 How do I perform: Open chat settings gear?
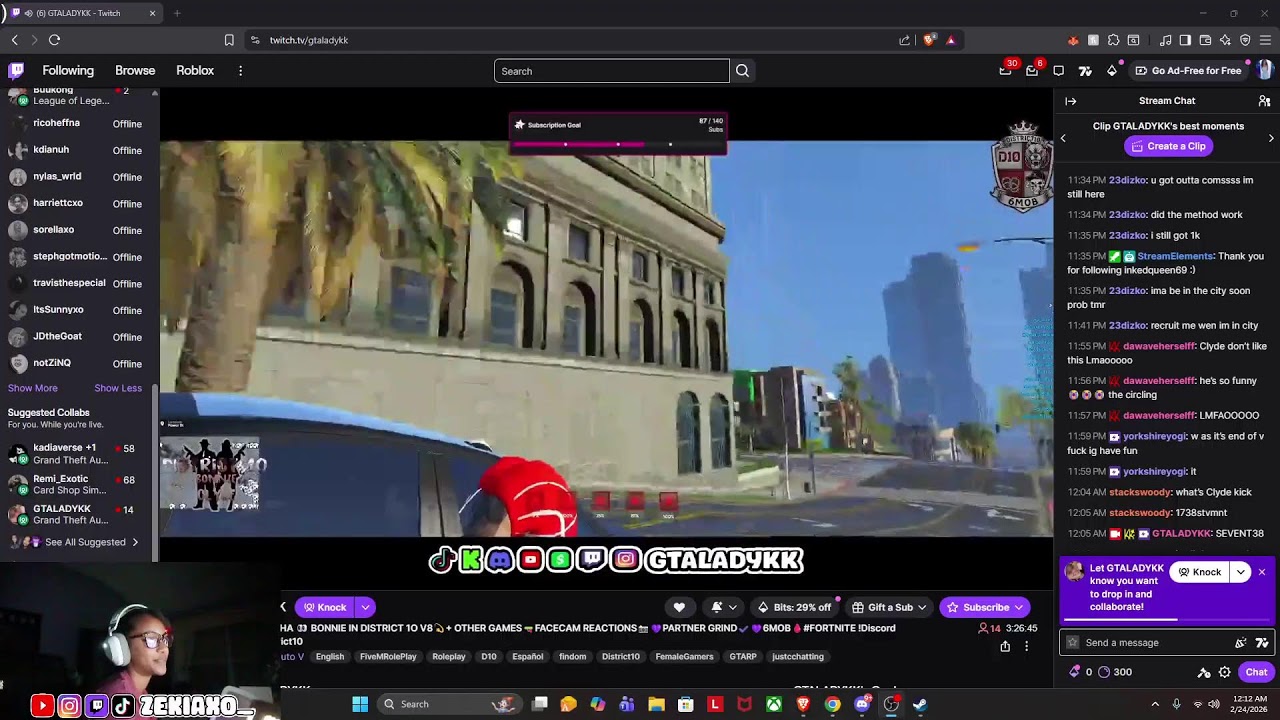click(x=1225, y=672)
